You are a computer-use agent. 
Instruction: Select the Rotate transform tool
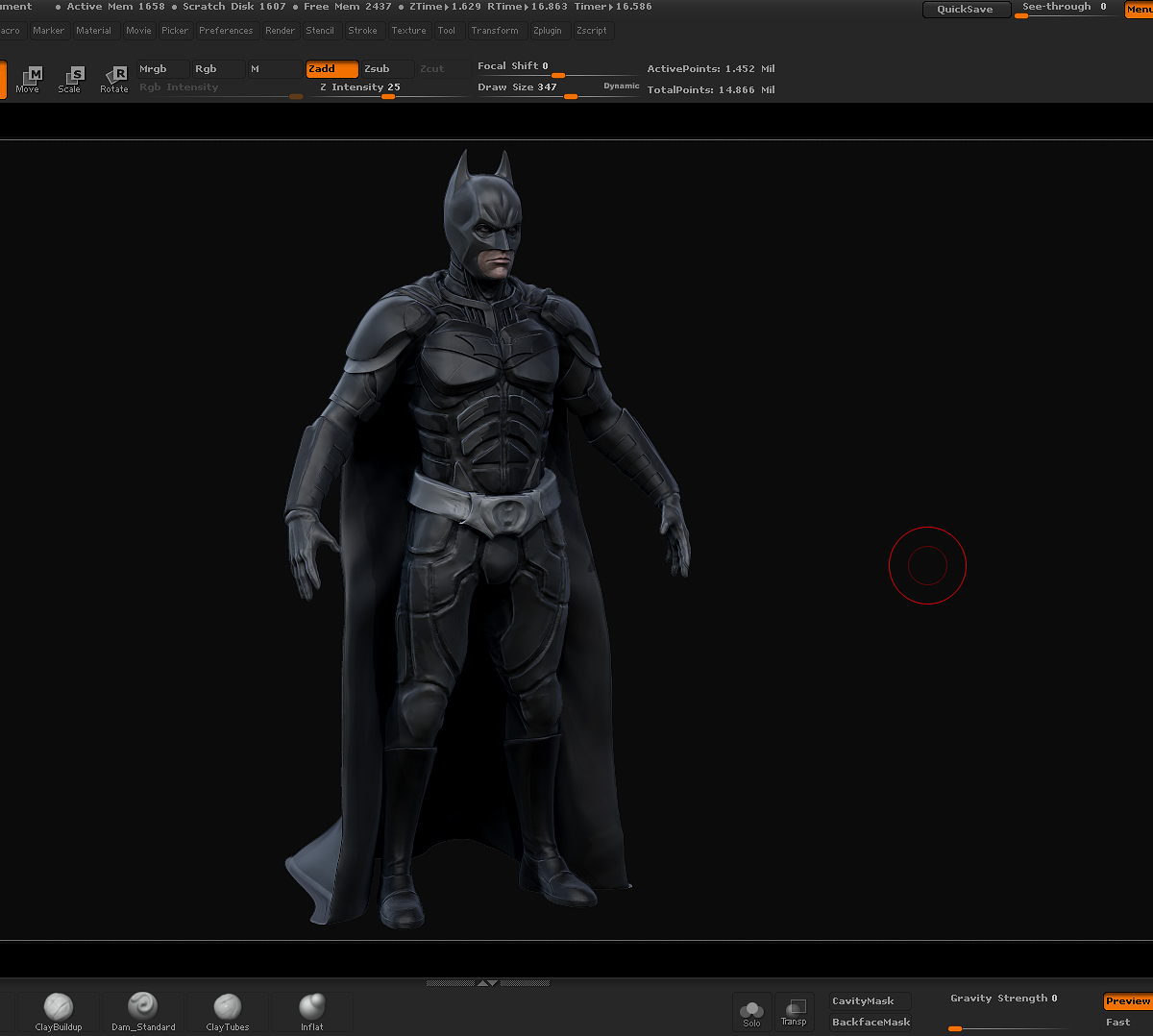click(x=113, y=79)
